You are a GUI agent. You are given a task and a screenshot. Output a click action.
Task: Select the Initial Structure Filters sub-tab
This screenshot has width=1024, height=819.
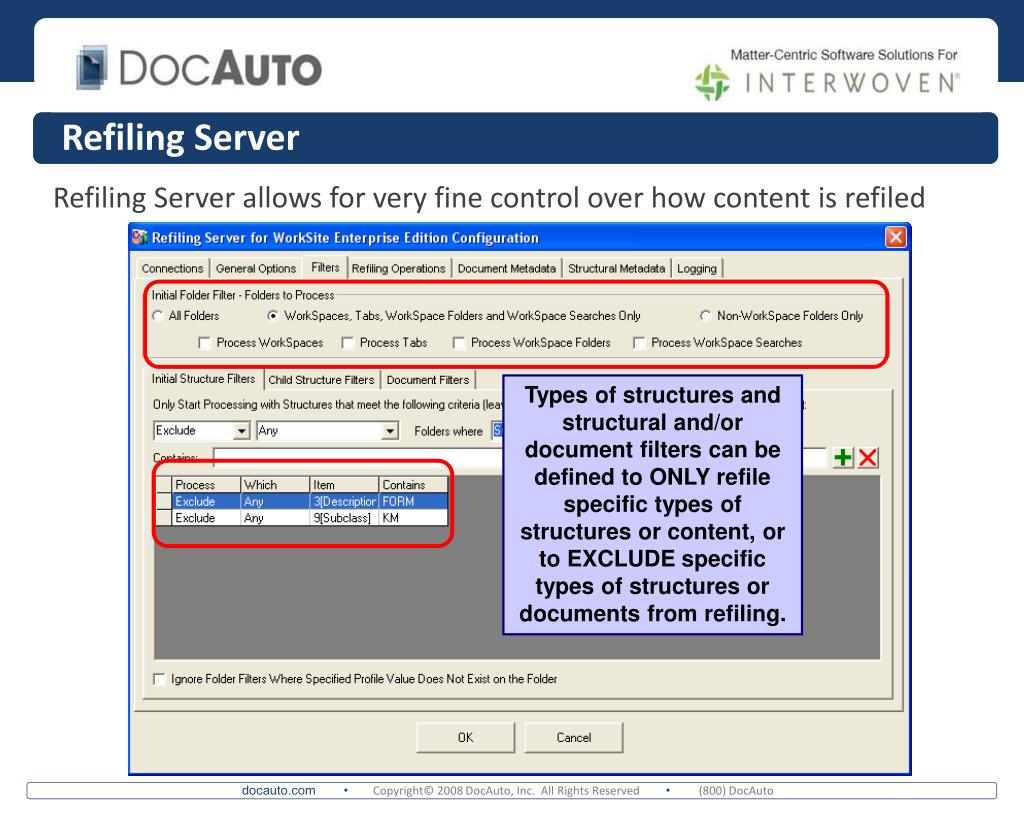(203, 379)
